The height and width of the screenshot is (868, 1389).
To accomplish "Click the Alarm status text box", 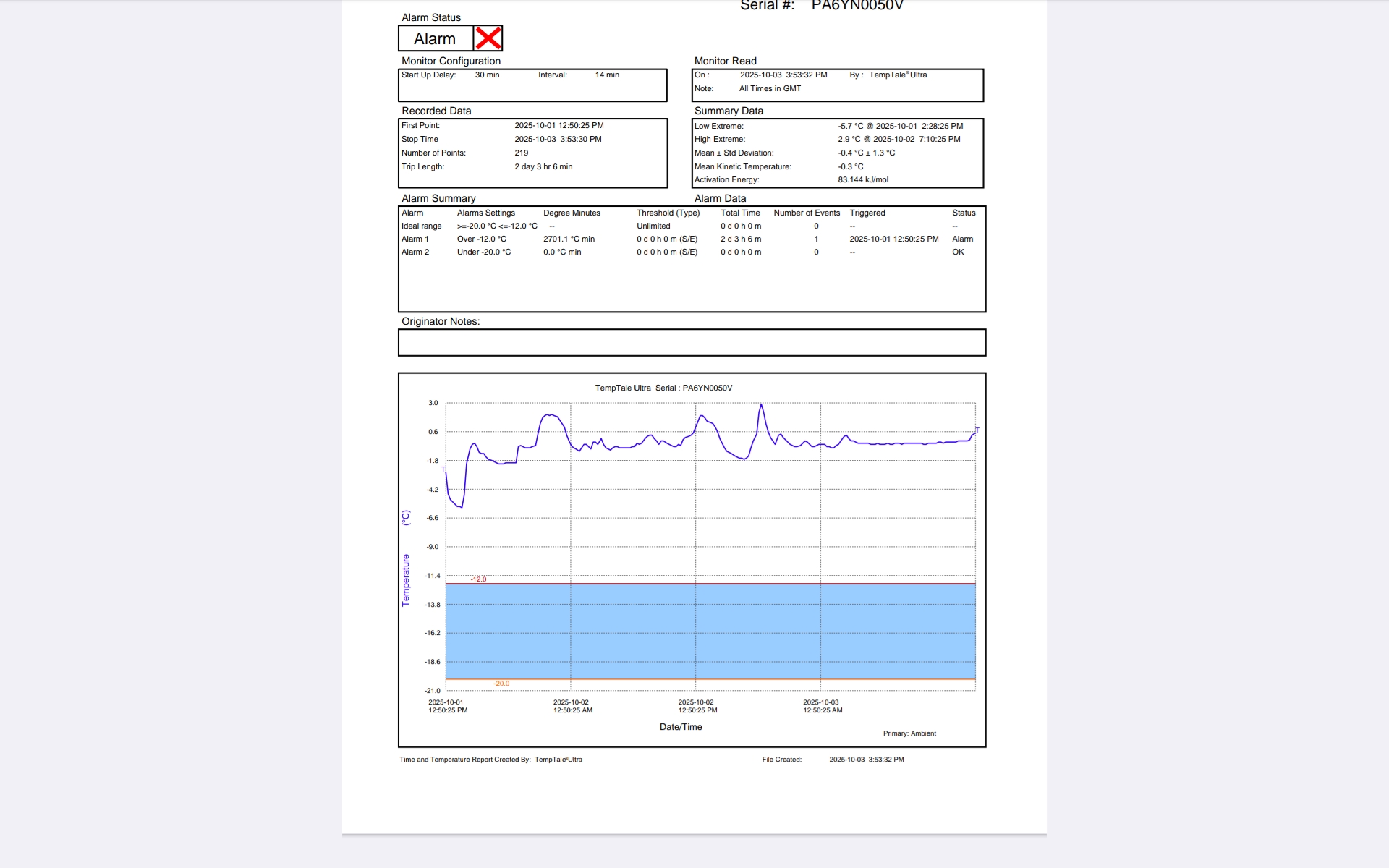I will pyautogui.click(x=435, y=38).
